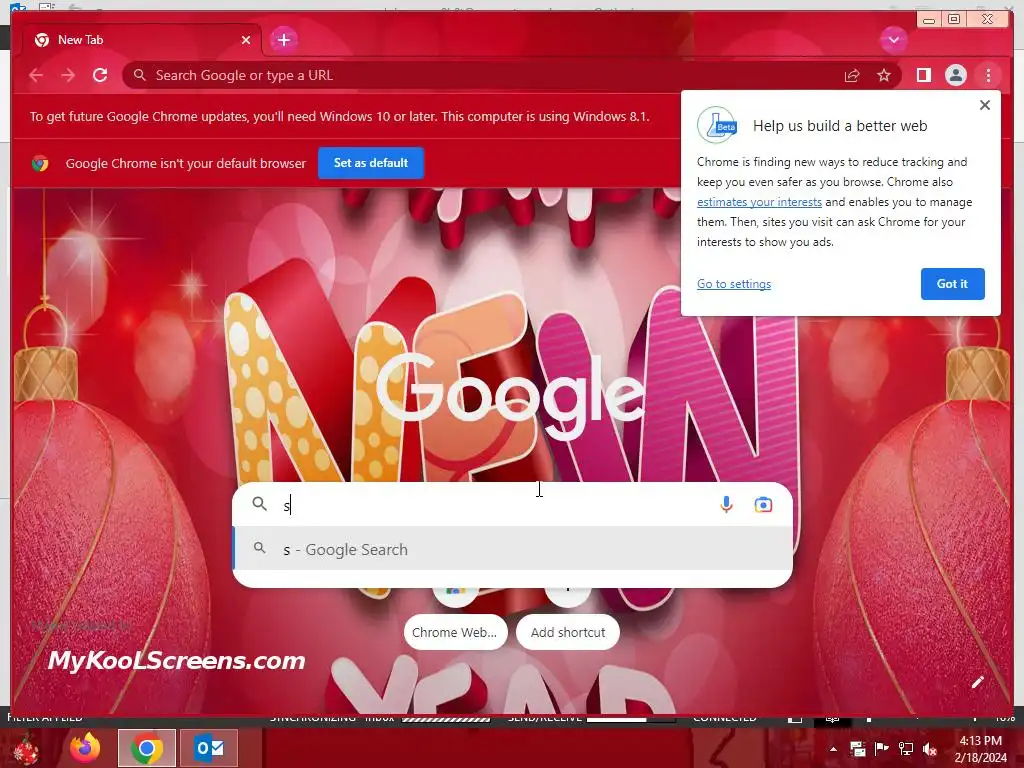The image size is (1024, 768).
Task: Select the New Tab tab
Action: (x=142, y=40)
